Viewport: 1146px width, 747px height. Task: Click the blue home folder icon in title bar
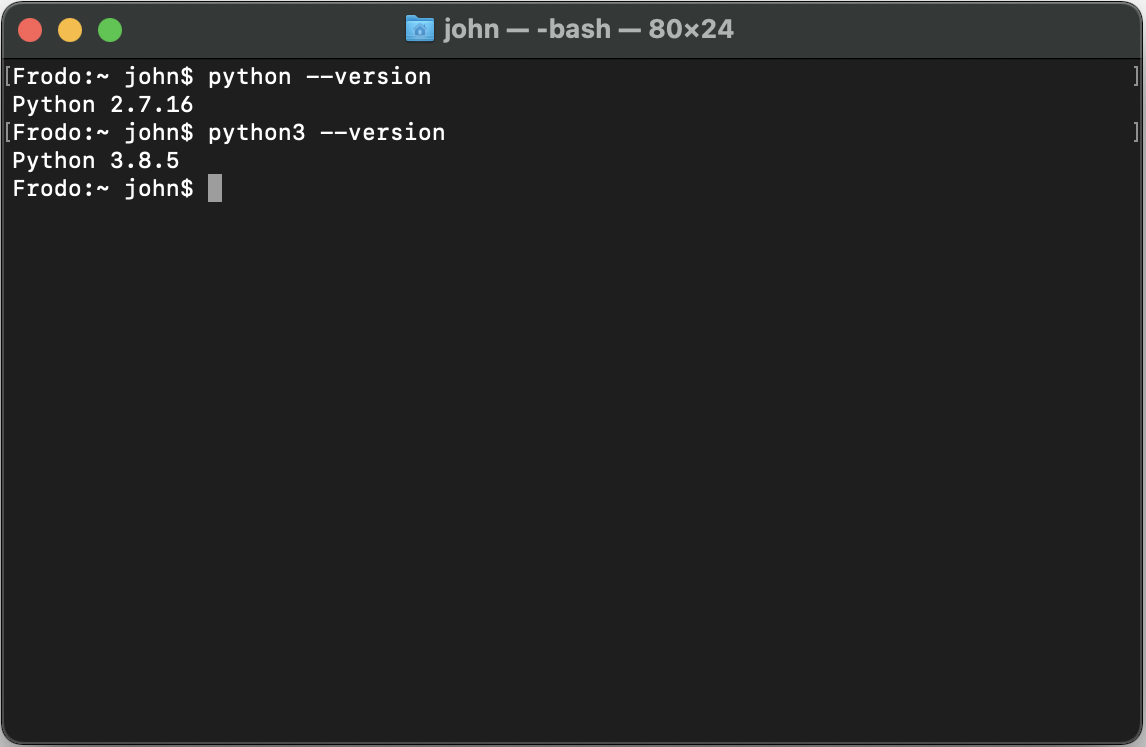tap(420, 29)
